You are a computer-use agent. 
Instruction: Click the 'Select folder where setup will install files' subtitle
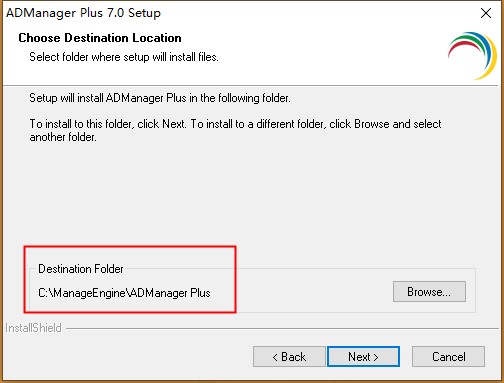click(x=124, y=57)
